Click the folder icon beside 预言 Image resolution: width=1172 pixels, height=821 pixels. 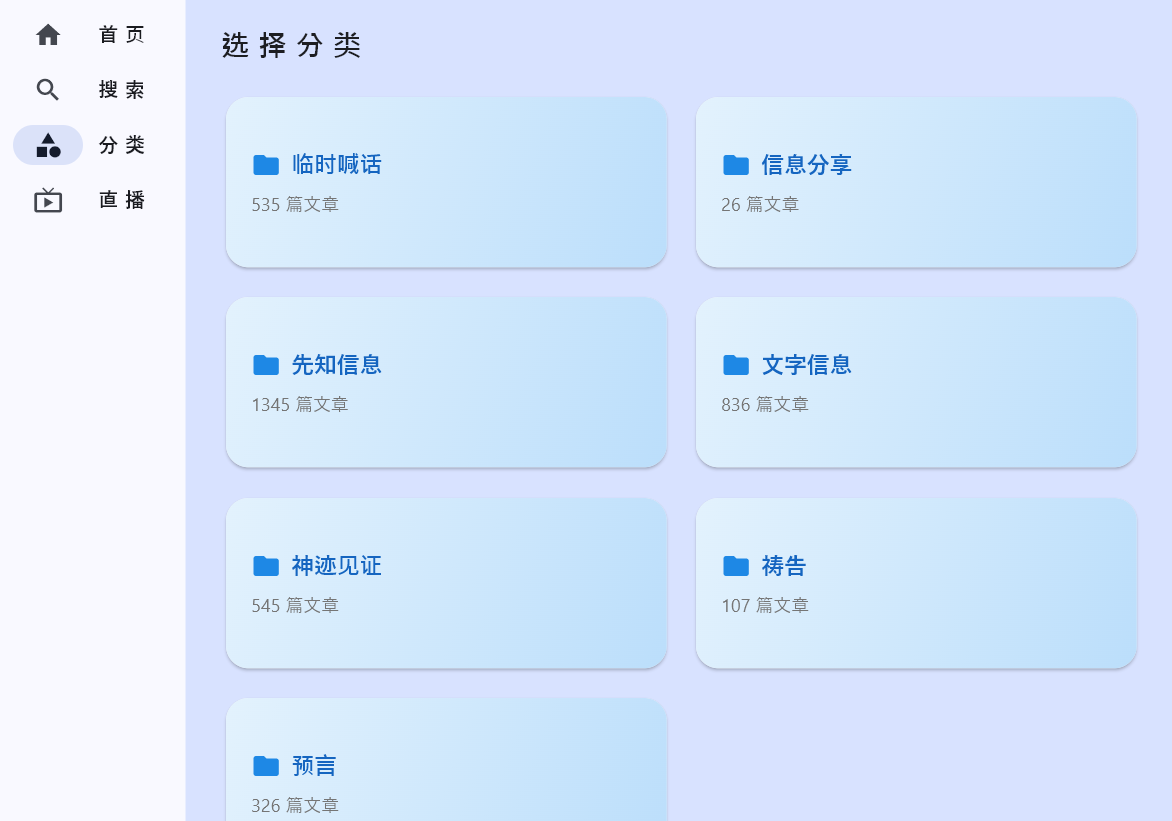266,766
